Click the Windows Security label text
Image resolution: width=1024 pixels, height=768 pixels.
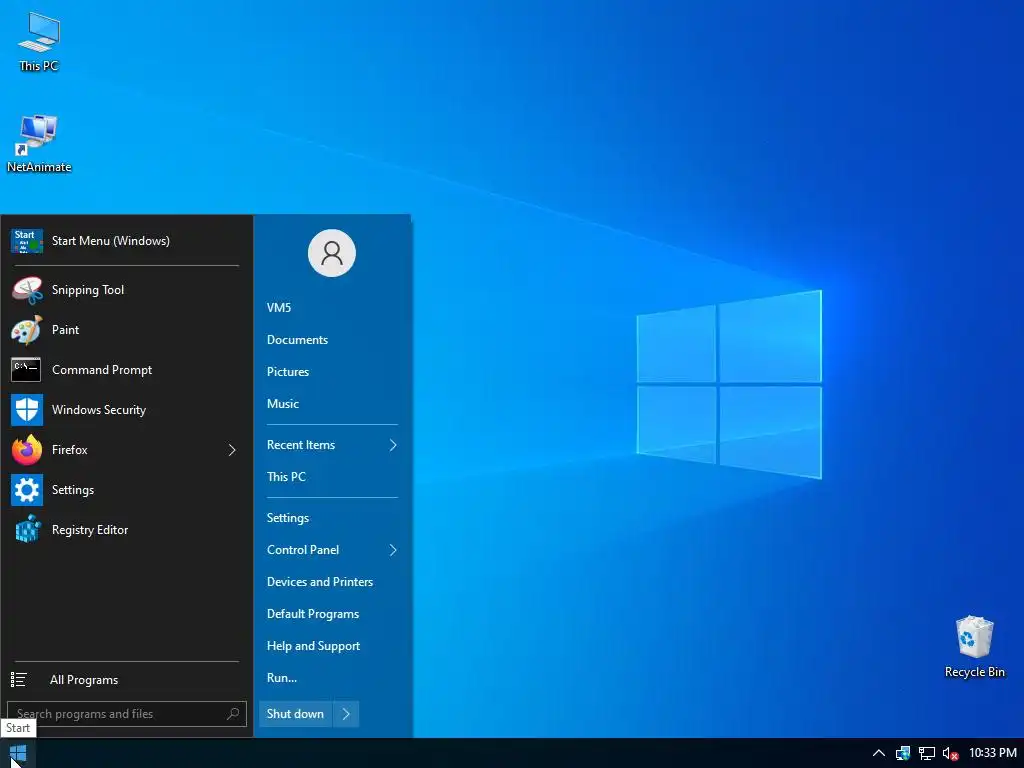tap(99, 410)
